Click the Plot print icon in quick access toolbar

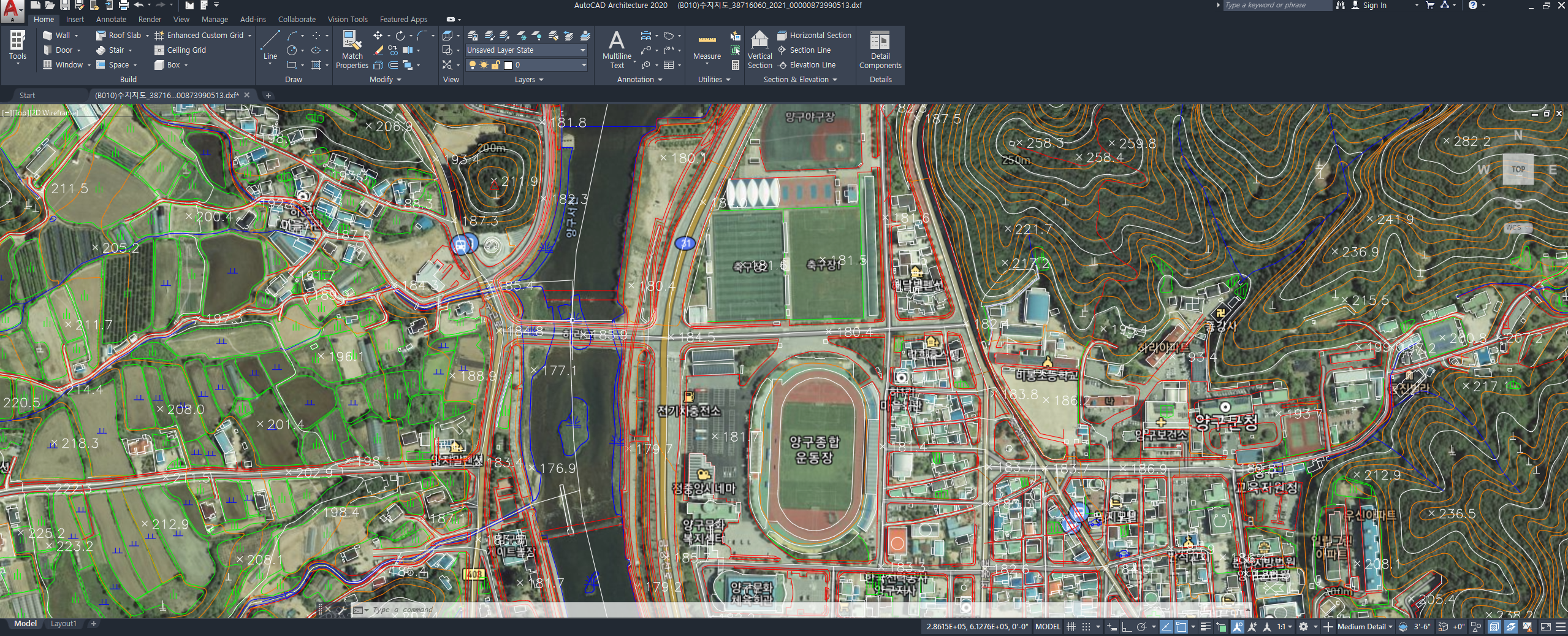click(124, 5)
